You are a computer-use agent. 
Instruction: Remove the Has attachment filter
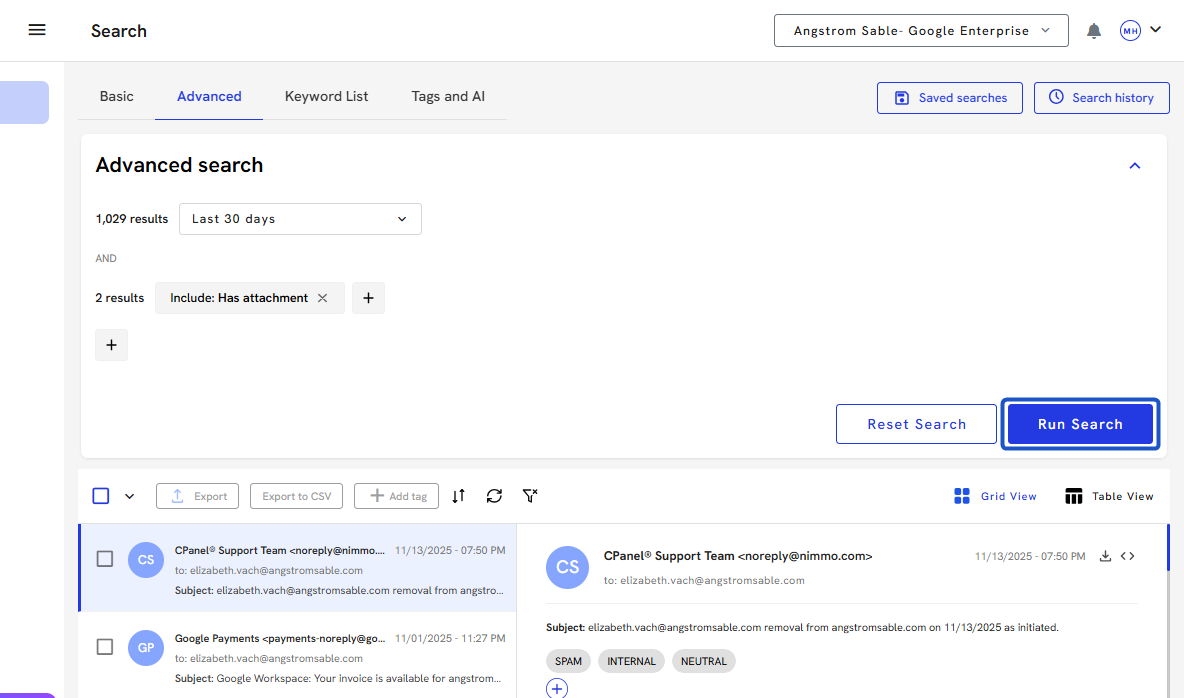pyautogui.click(x=322, y=298)
